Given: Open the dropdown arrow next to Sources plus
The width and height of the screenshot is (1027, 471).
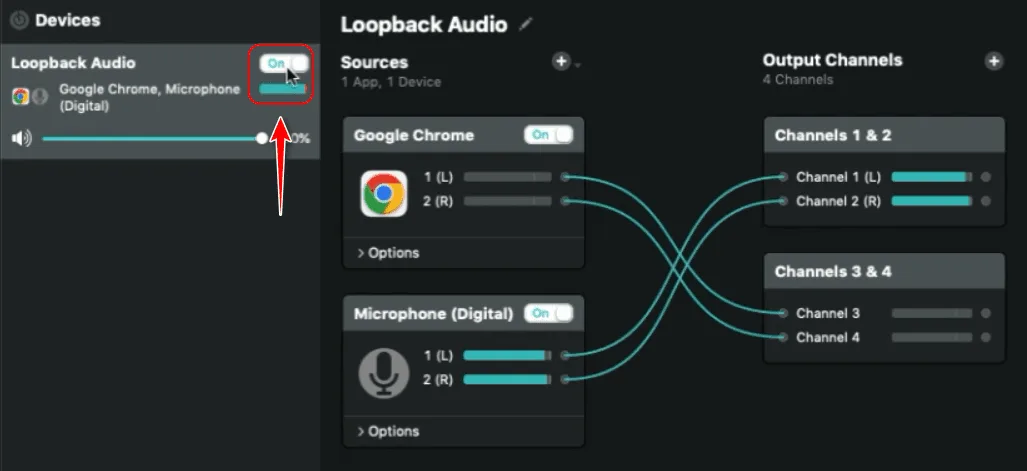Looking at the screenshot, I should click(577, 65).
